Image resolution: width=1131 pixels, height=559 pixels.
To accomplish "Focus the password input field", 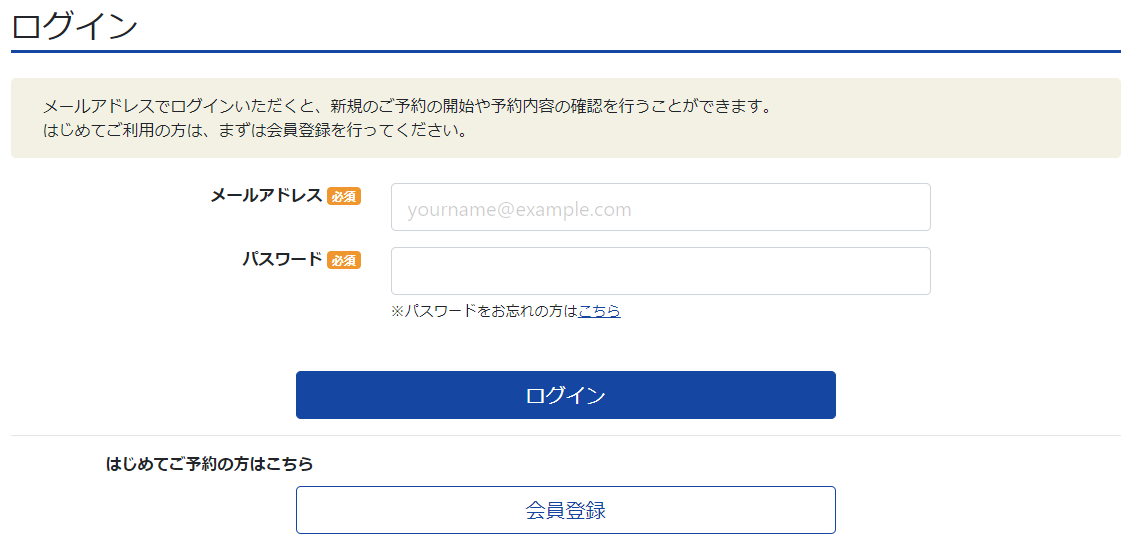I will point(660,271).
